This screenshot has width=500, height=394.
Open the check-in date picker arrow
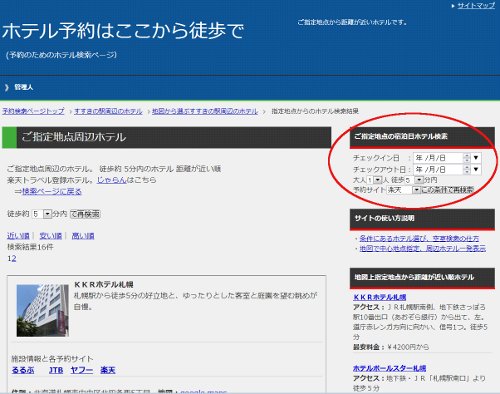point(476,158)
